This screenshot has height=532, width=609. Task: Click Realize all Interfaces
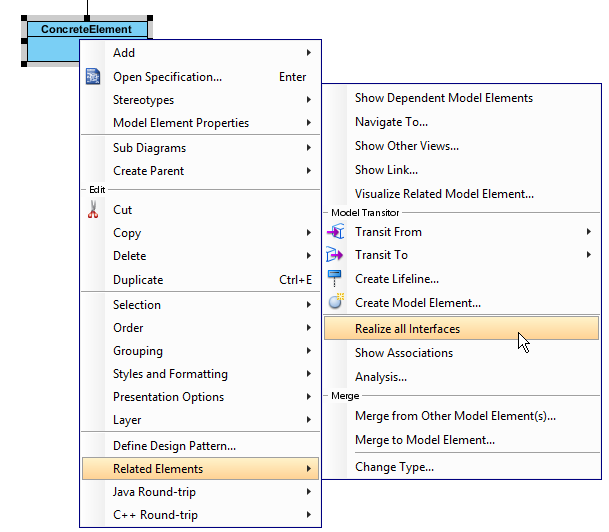click(461, 329)
